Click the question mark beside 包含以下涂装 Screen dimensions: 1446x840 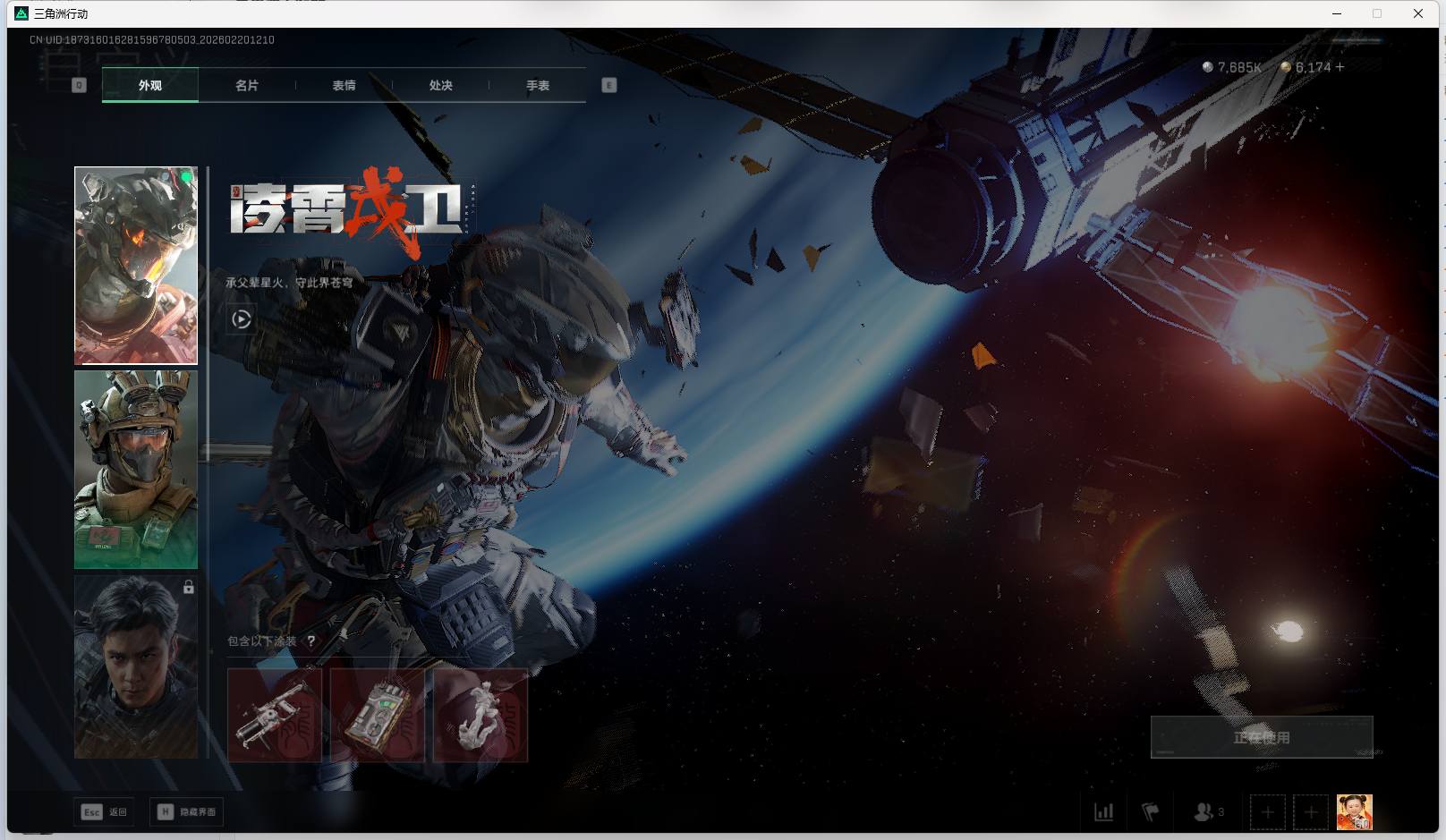coord(311,641)
